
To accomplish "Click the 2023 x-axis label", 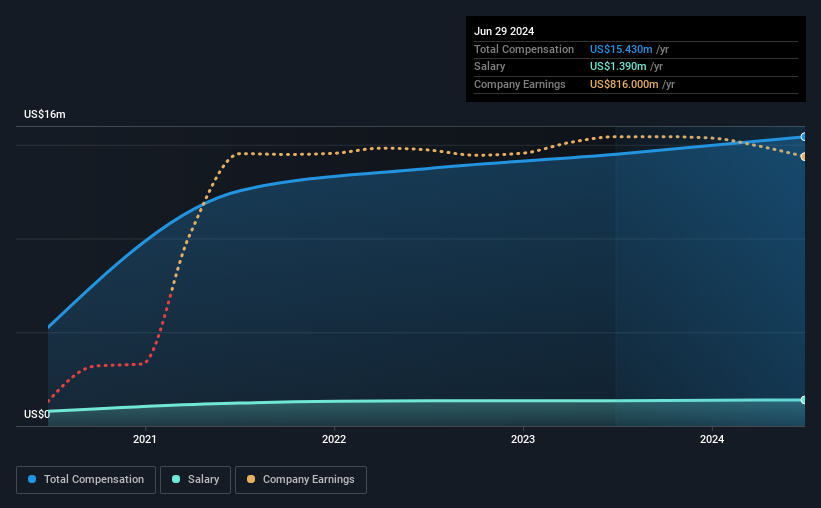I will click(x=523, y=439).
